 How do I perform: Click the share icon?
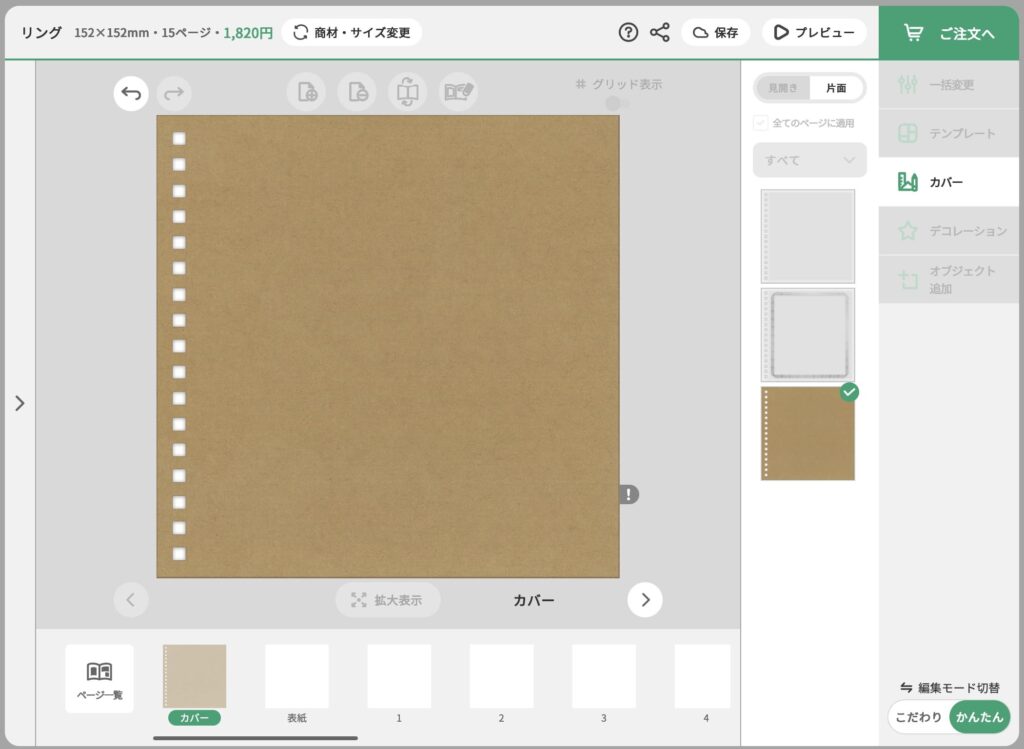(x=660, y=32)
